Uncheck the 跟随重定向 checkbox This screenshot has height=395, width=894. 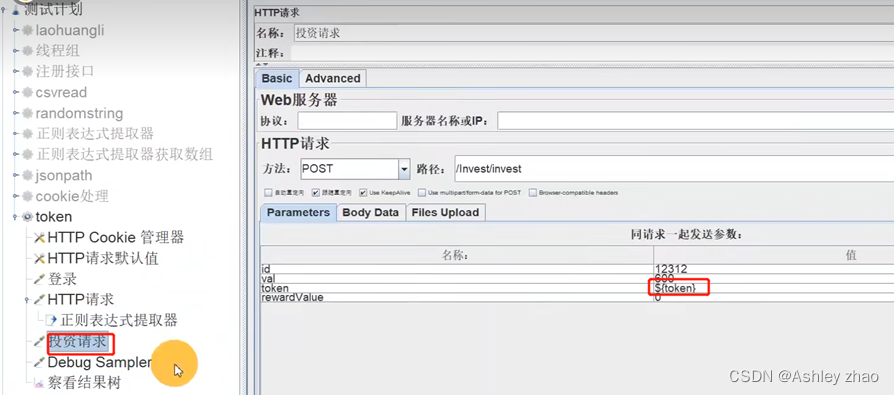pyautogui.click(x=315, y=193)
